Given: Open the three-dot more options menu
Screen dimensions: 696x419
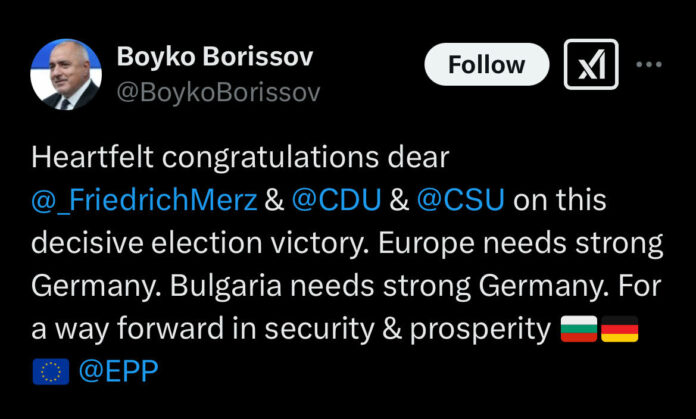Looking at the screenshot, I should pyautogui.click(x=650, y=65).
